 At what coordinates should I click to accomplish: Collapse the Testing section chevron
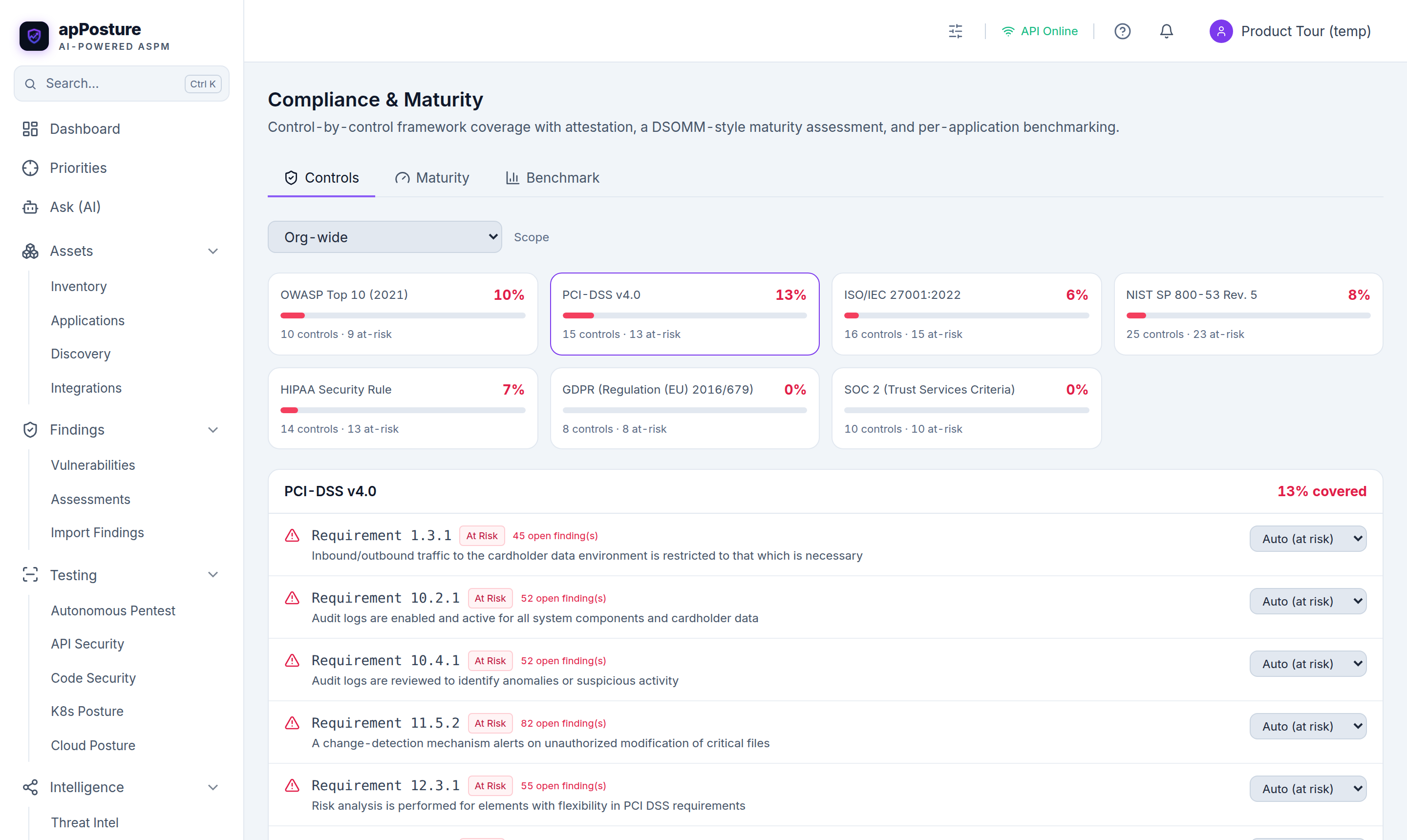213,574
